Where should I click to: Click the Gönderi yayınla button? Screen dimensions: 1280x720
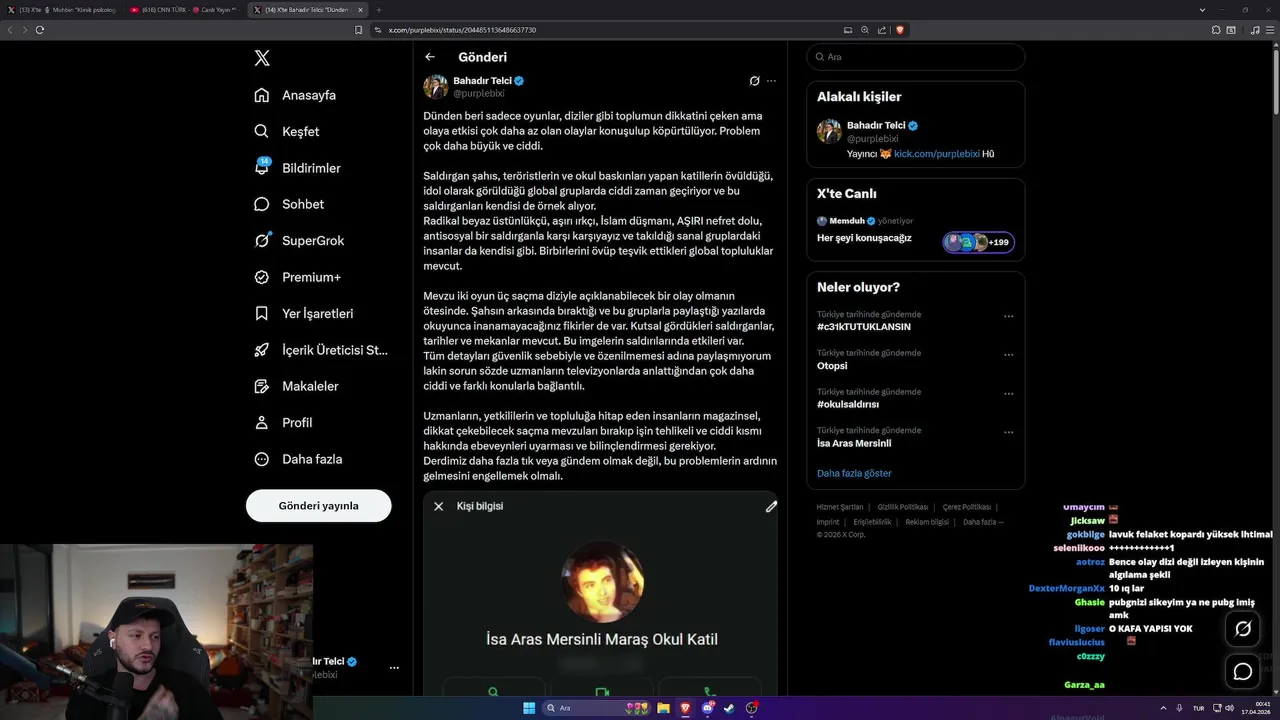click(318, 506)
